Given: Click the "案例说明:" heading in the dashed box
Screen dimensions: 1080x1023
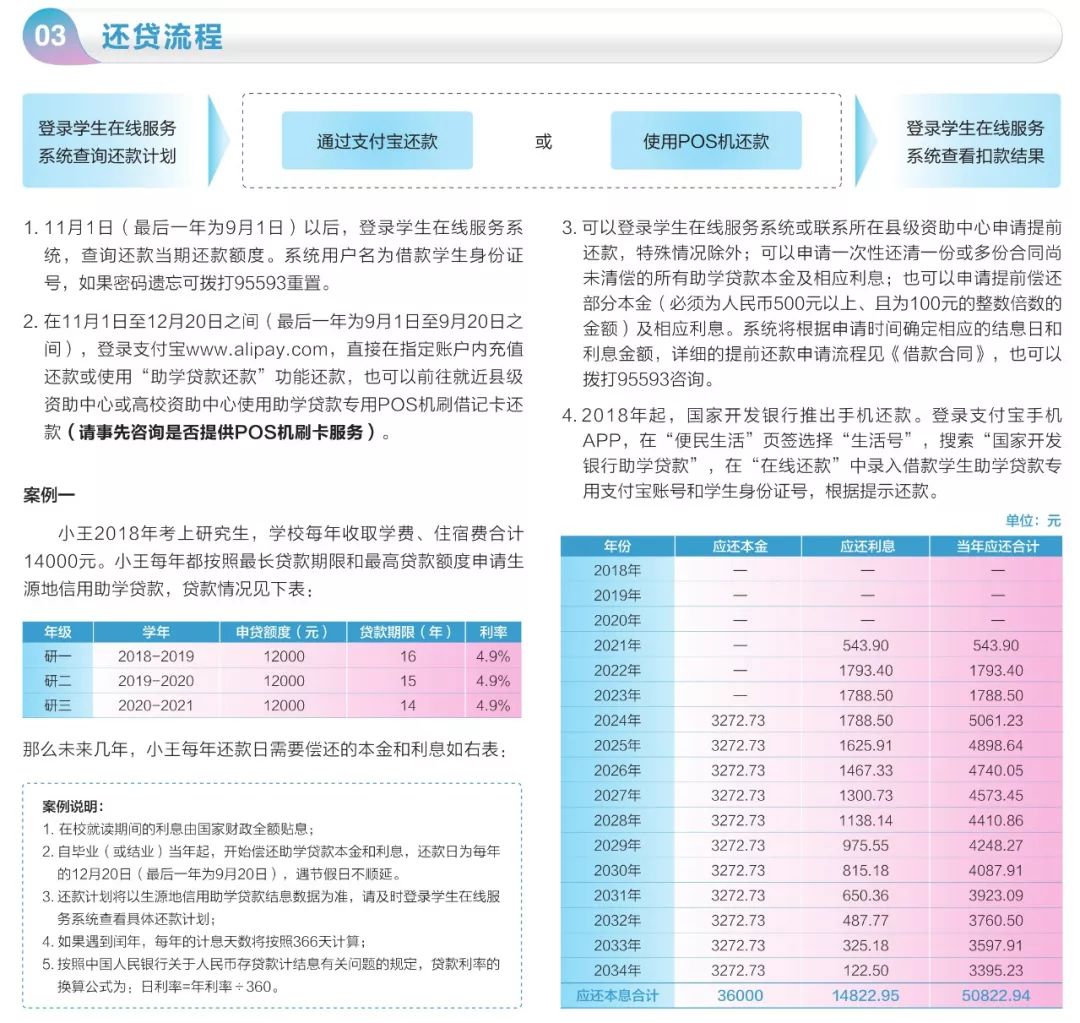Looking at the screenshot, I should pos(73,807).
